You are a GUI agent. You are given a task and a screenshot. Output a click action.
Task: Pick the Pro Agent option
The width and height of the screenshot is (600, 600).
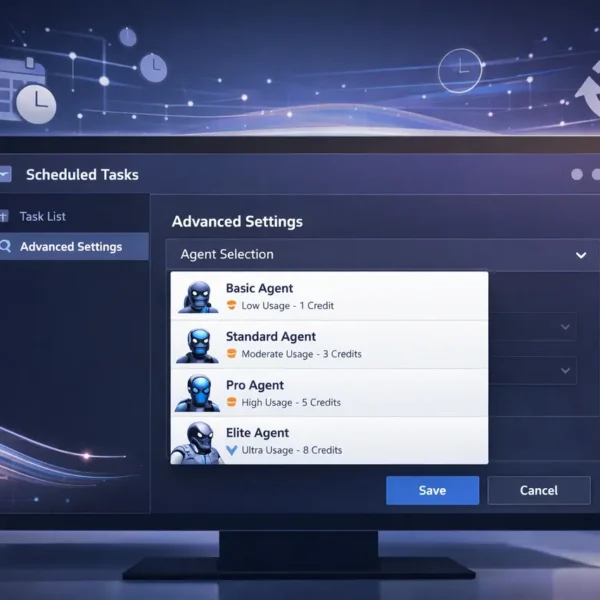(x=329, y=393)
